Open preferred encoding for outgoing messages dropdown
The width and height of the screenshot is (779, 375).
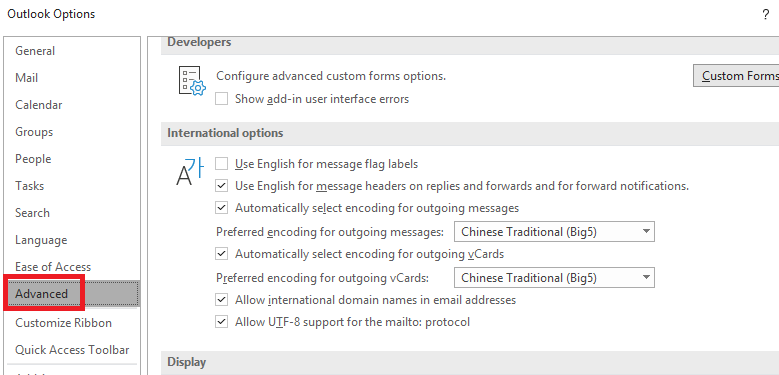554,232
